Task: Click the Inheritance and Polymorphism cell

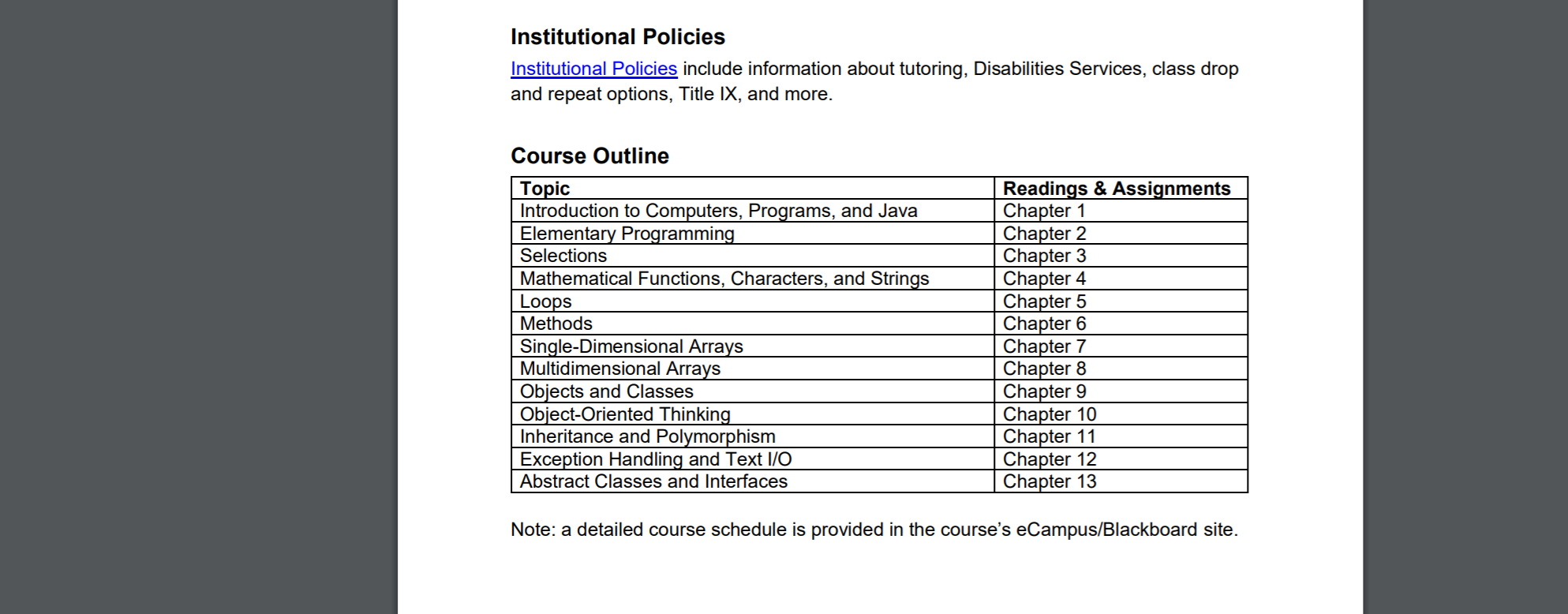Action: click(x=753, y=436)
